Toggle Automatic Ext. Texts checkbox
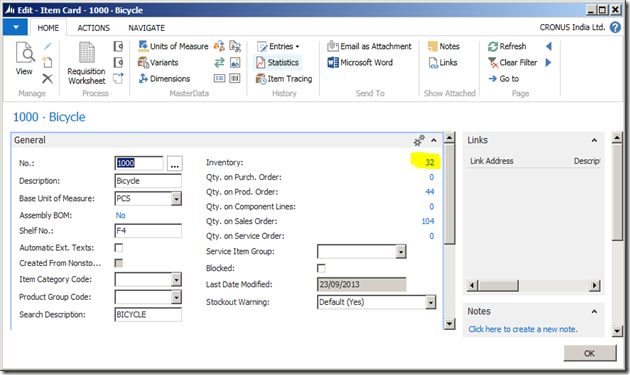 click(119, 247)
